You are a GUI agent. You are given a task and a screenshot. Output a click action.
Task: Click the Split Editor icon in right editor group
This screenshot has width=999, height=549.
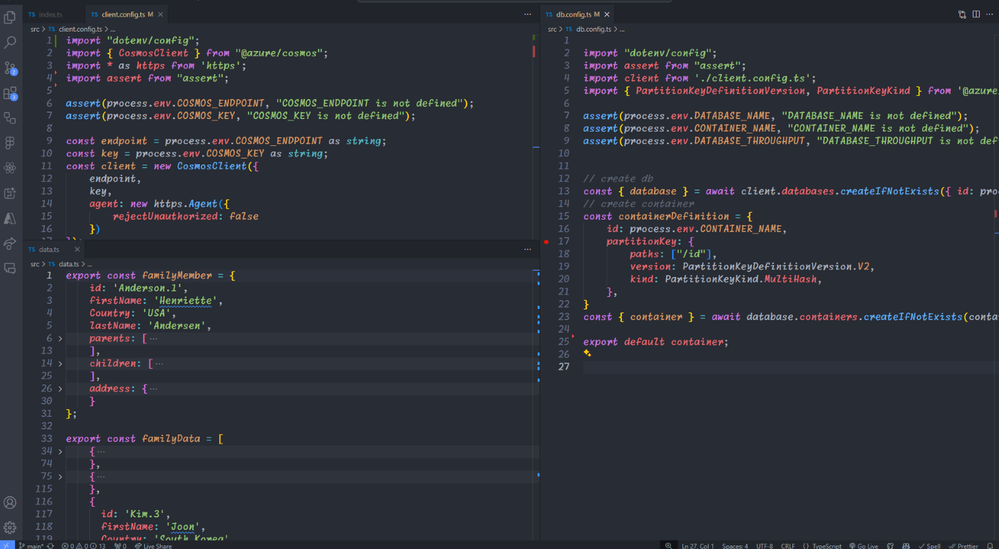pos(976,14)
